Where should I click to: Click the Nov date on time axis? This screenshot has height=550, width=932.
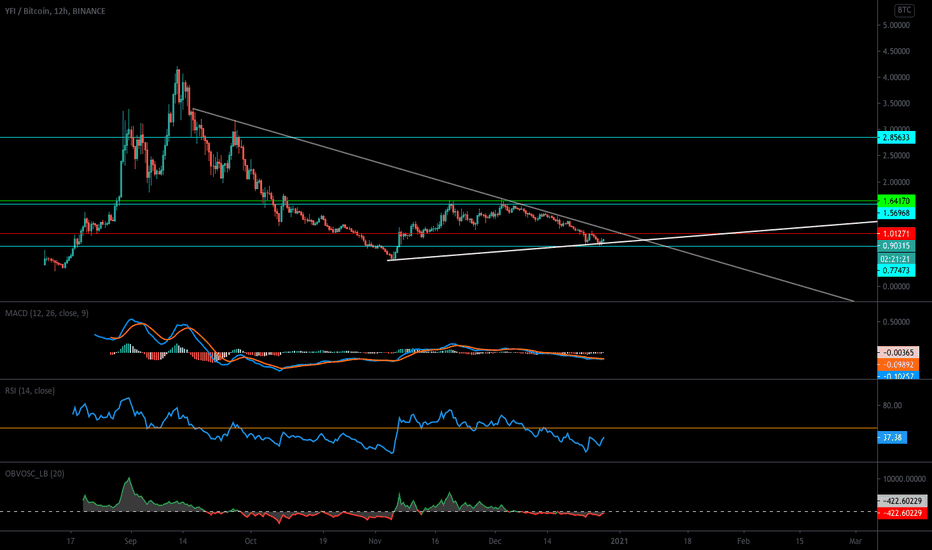pyautogui.click(x=374, y=541)
